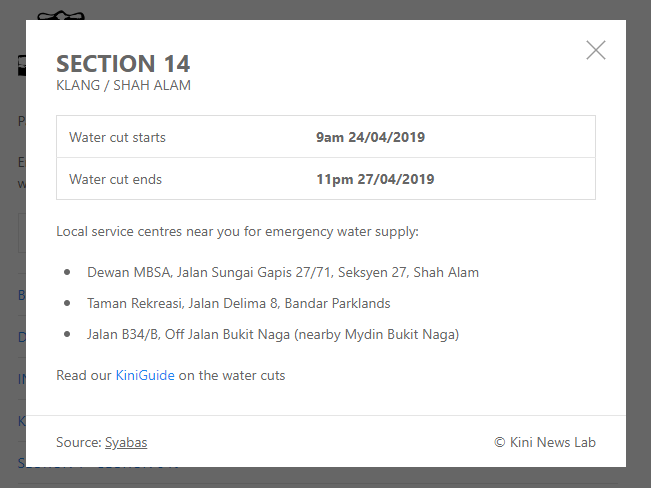Viewport: 651px width, 488px height.
Task: Click the 'Water cut ends' label
Action: pos(115,180)
